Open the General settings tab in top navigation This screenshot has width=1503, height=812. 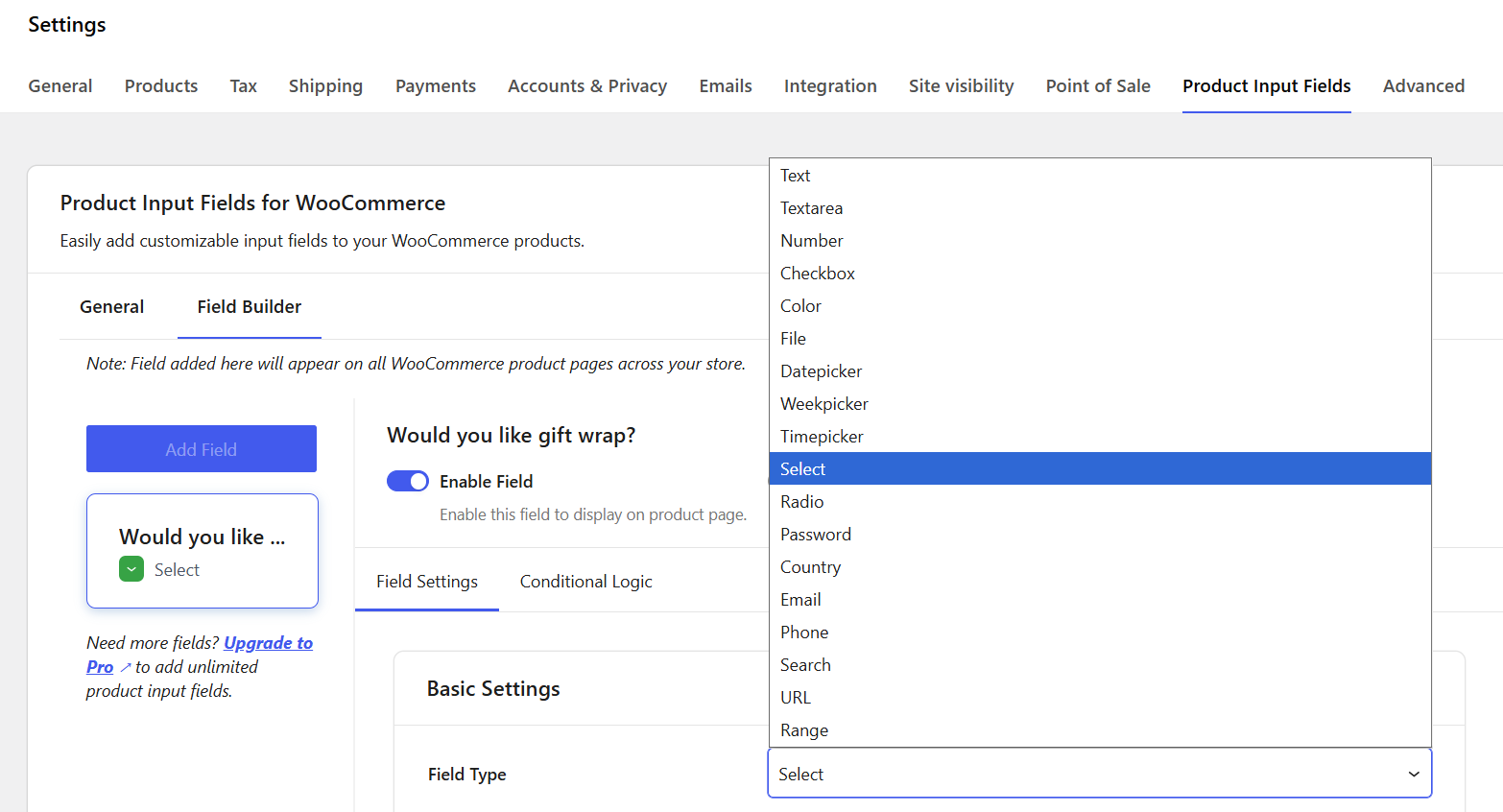tap(60, 85)
